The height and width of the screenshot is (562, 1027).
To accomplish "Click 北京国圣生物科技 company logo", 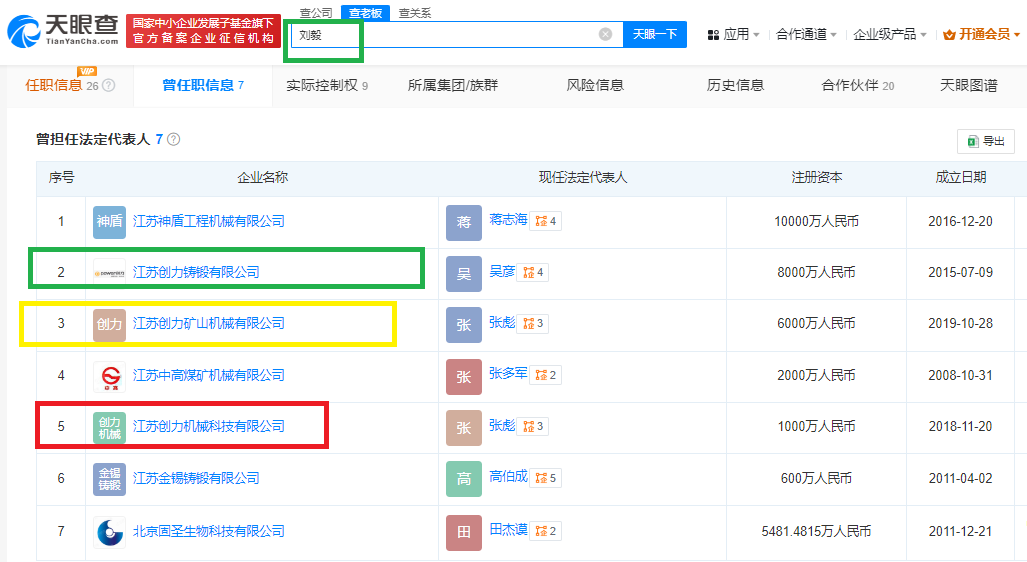I will pos(109,531).
